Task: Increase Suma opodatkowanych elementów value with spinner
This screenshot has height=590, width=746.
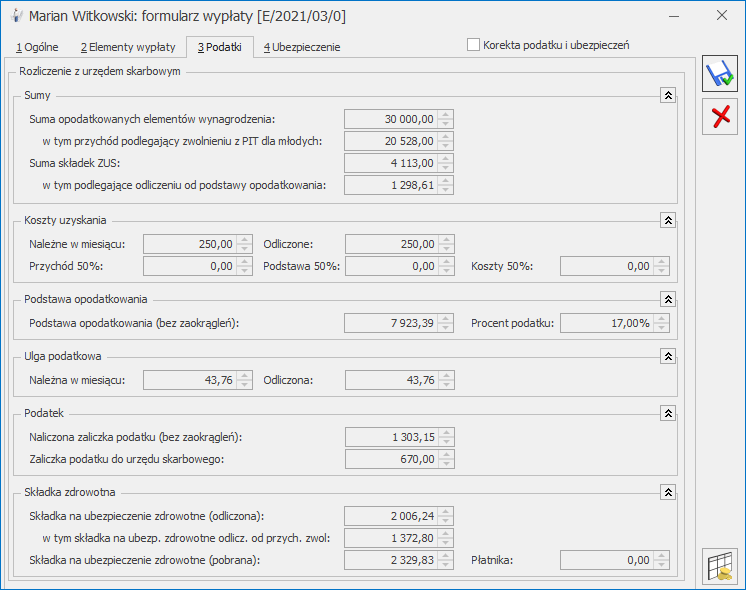Action: 445,115
